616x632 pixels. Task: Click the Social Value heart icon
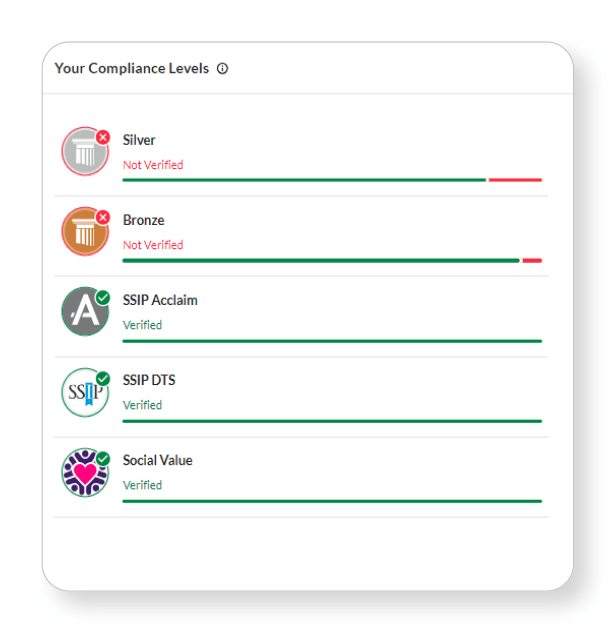click(x=84, y=473)
